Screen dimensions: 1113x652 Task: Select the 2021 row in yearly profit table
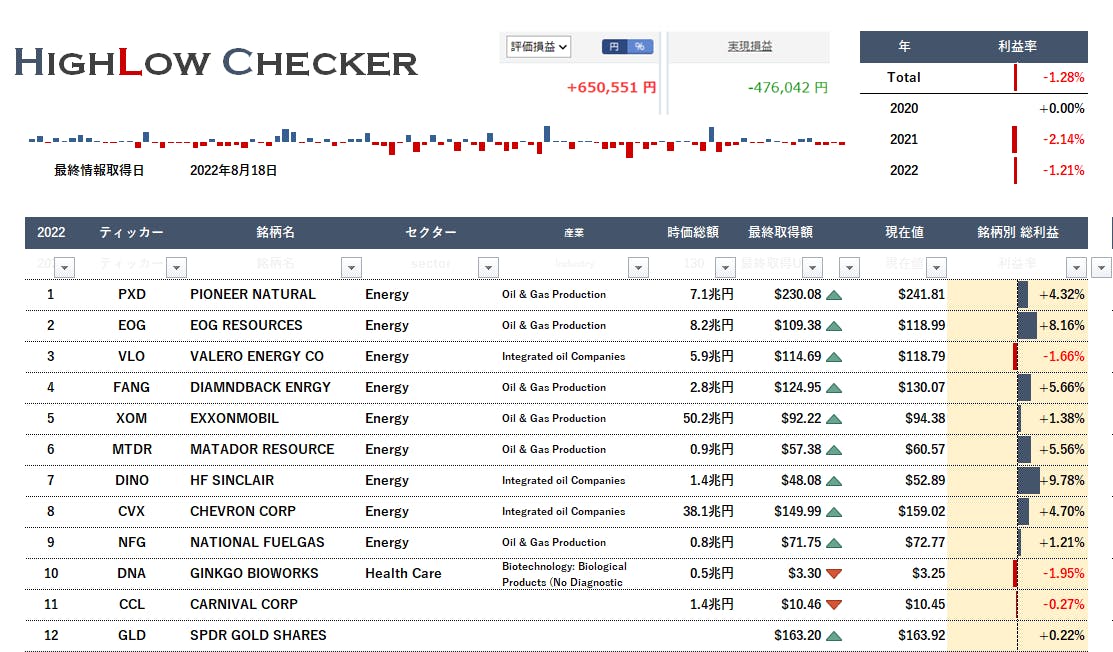tap(973, 139)
